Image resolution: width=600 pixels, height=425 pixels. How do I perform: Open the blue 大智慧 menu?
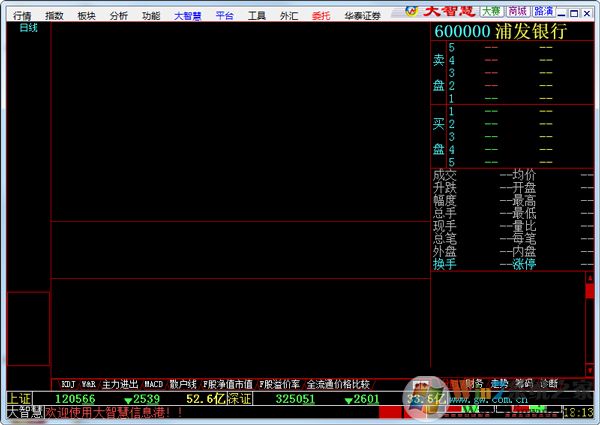[188, 16]
